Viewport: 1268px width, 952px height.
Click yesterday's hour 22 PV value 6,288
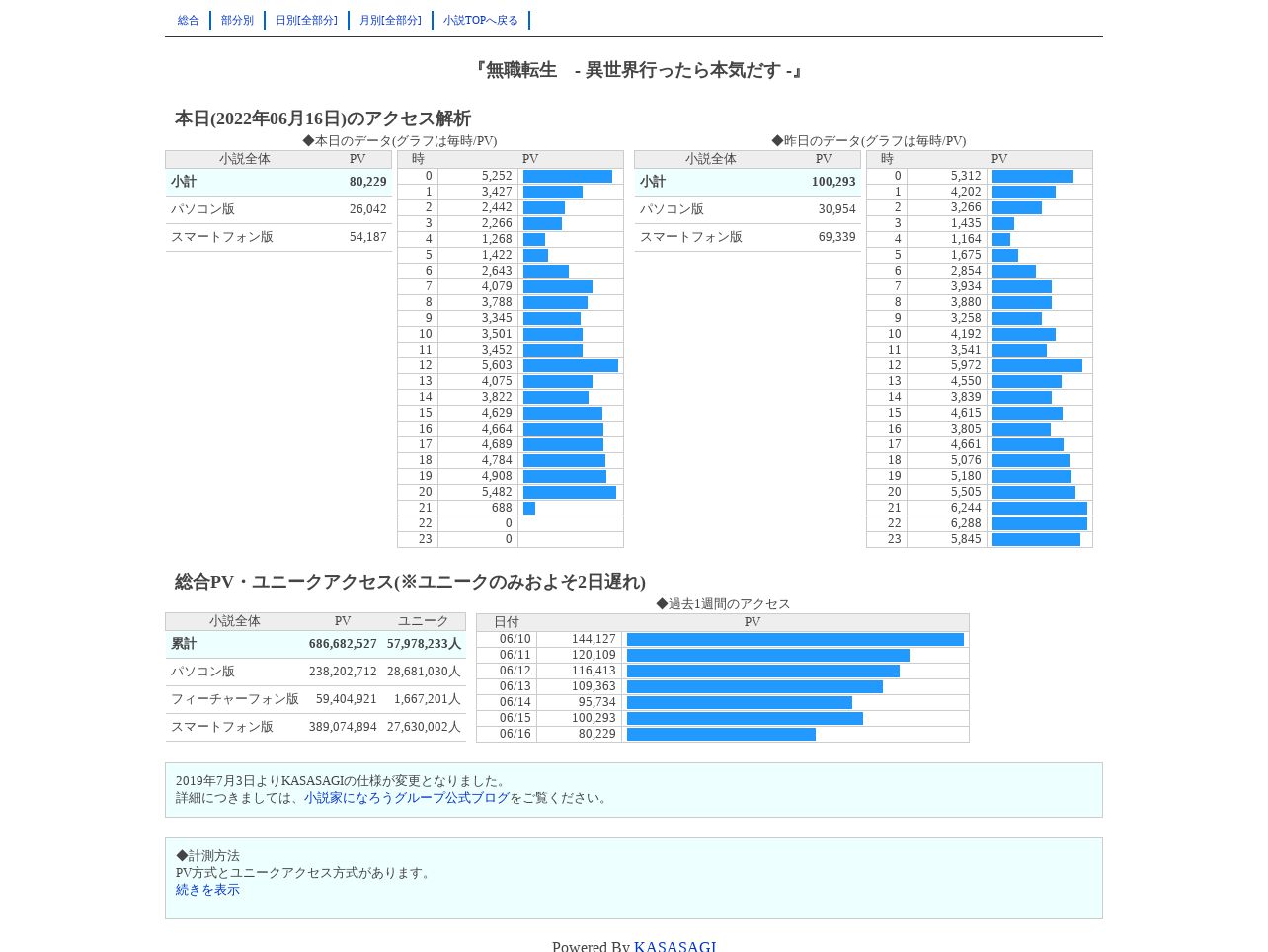point(966,523)
